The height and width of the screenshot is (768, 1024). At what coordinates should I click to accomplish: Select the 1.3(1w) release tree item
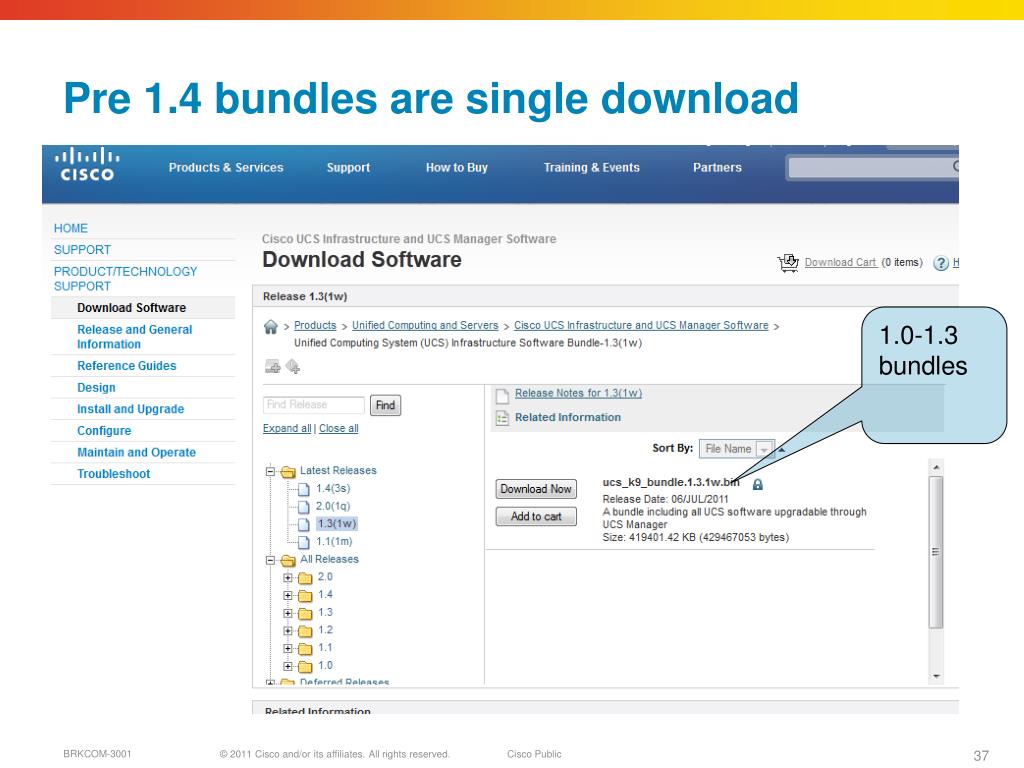point(336,524)
